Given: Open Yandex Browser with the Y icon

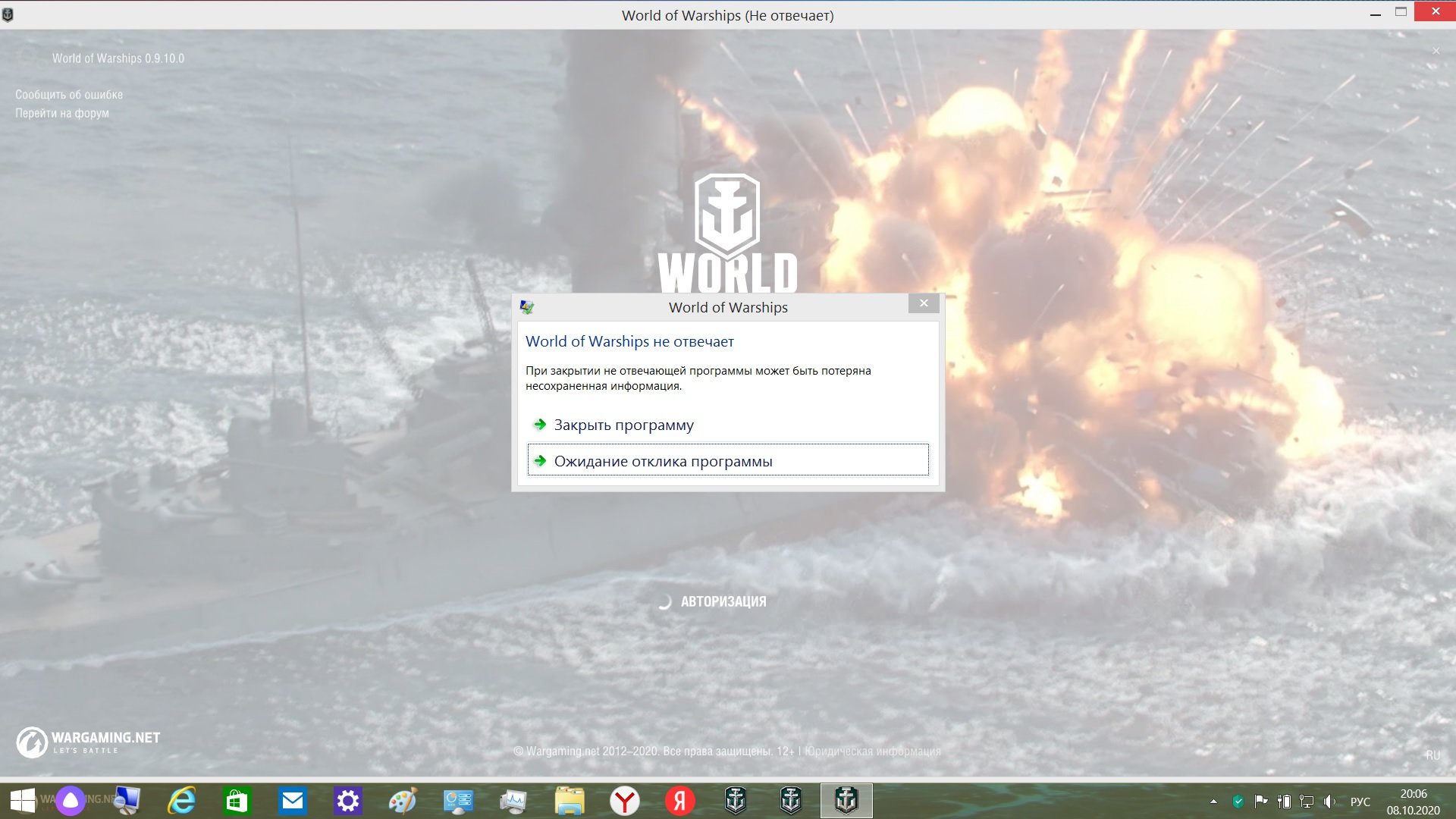Looking at the screenshot, I should click(x=625, y=801).
